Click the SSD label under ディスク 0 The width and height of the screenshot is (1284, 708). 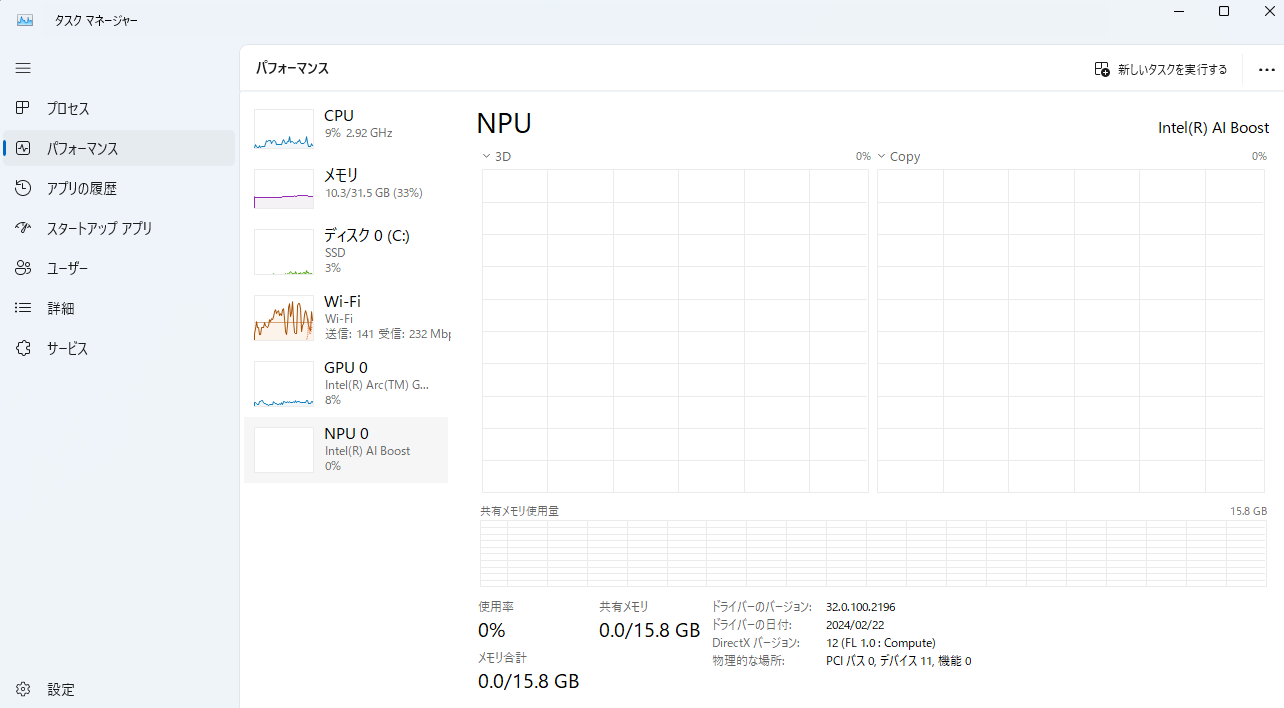(335, 253)
